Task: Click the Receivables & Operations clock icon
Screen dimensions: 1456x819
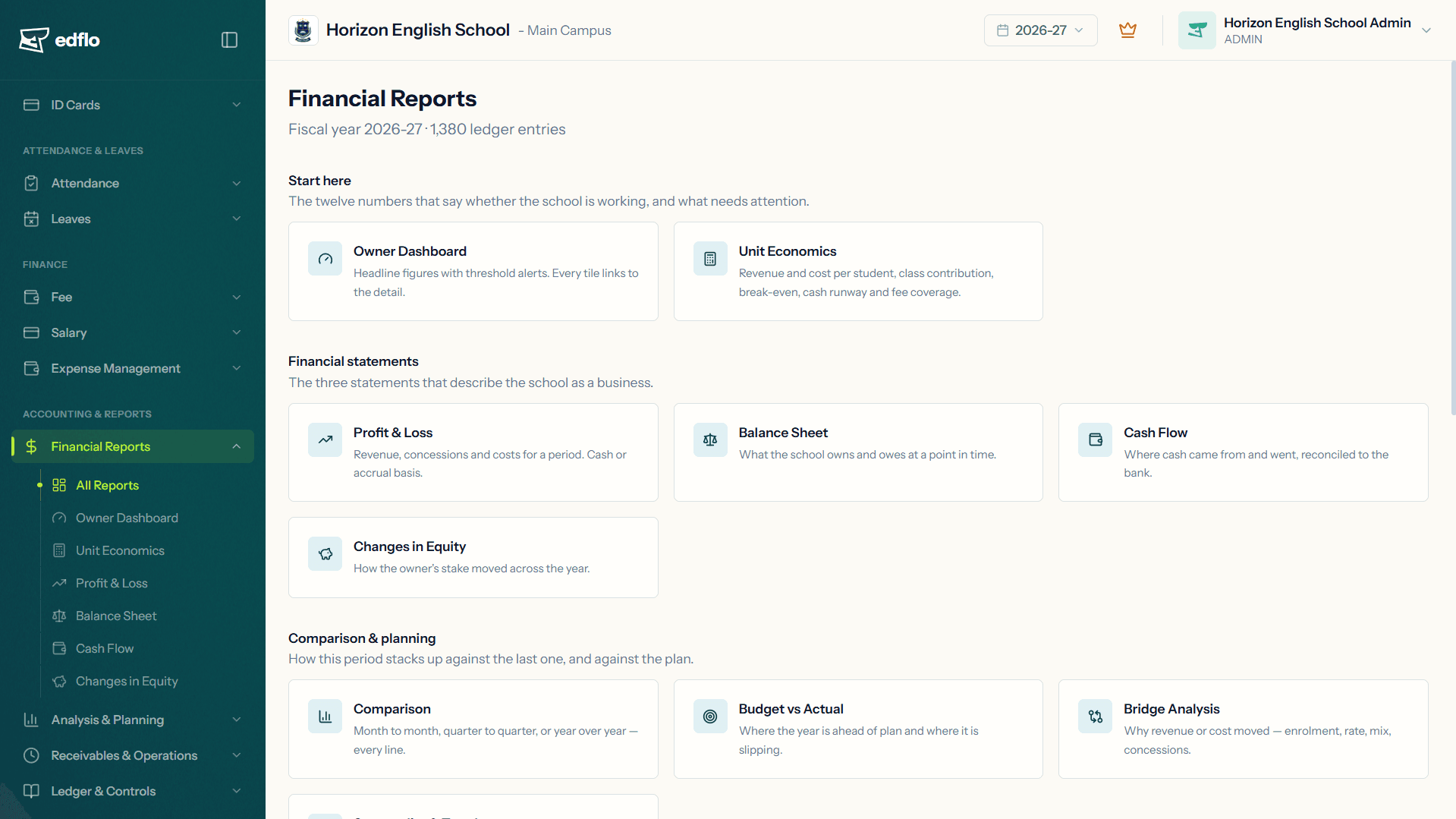Action: [31, 755]
